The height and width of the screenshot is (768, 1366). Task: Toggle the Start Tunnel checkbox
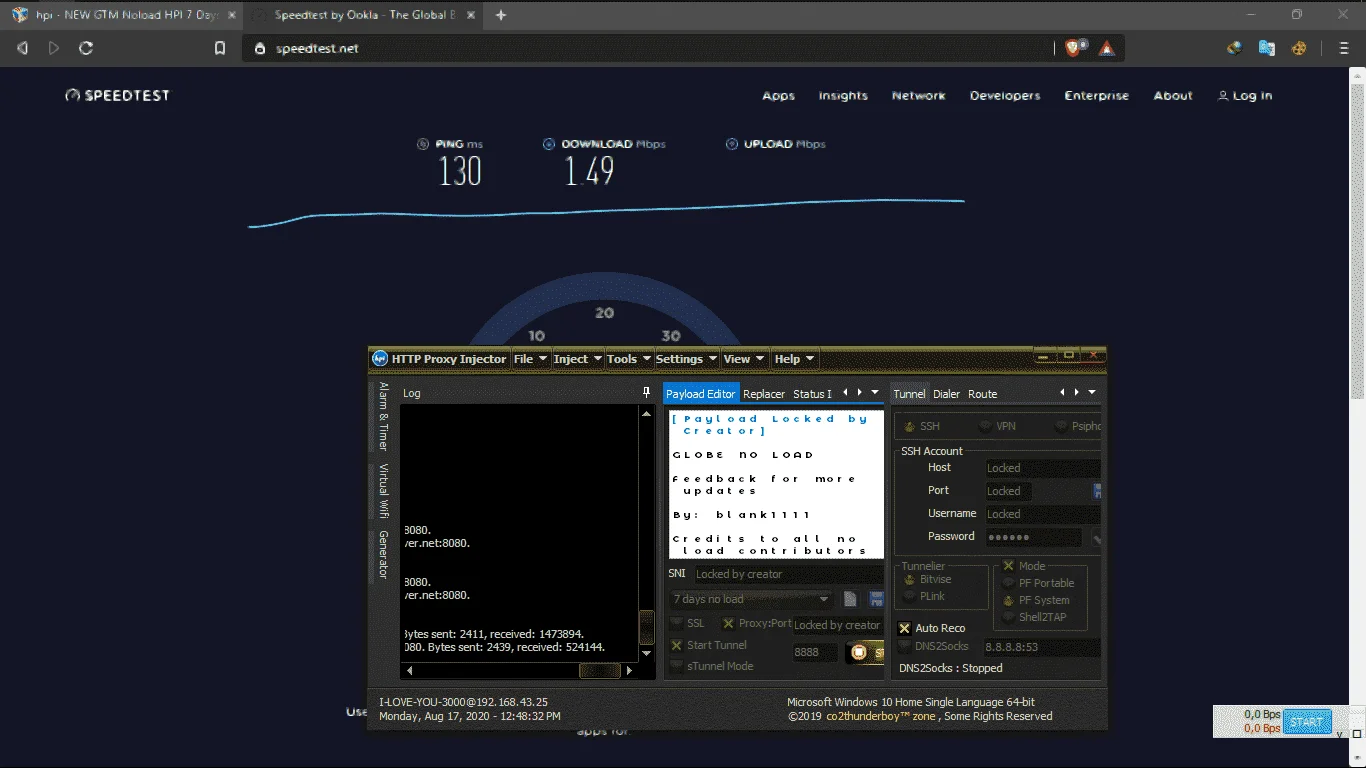coord(677,646)
